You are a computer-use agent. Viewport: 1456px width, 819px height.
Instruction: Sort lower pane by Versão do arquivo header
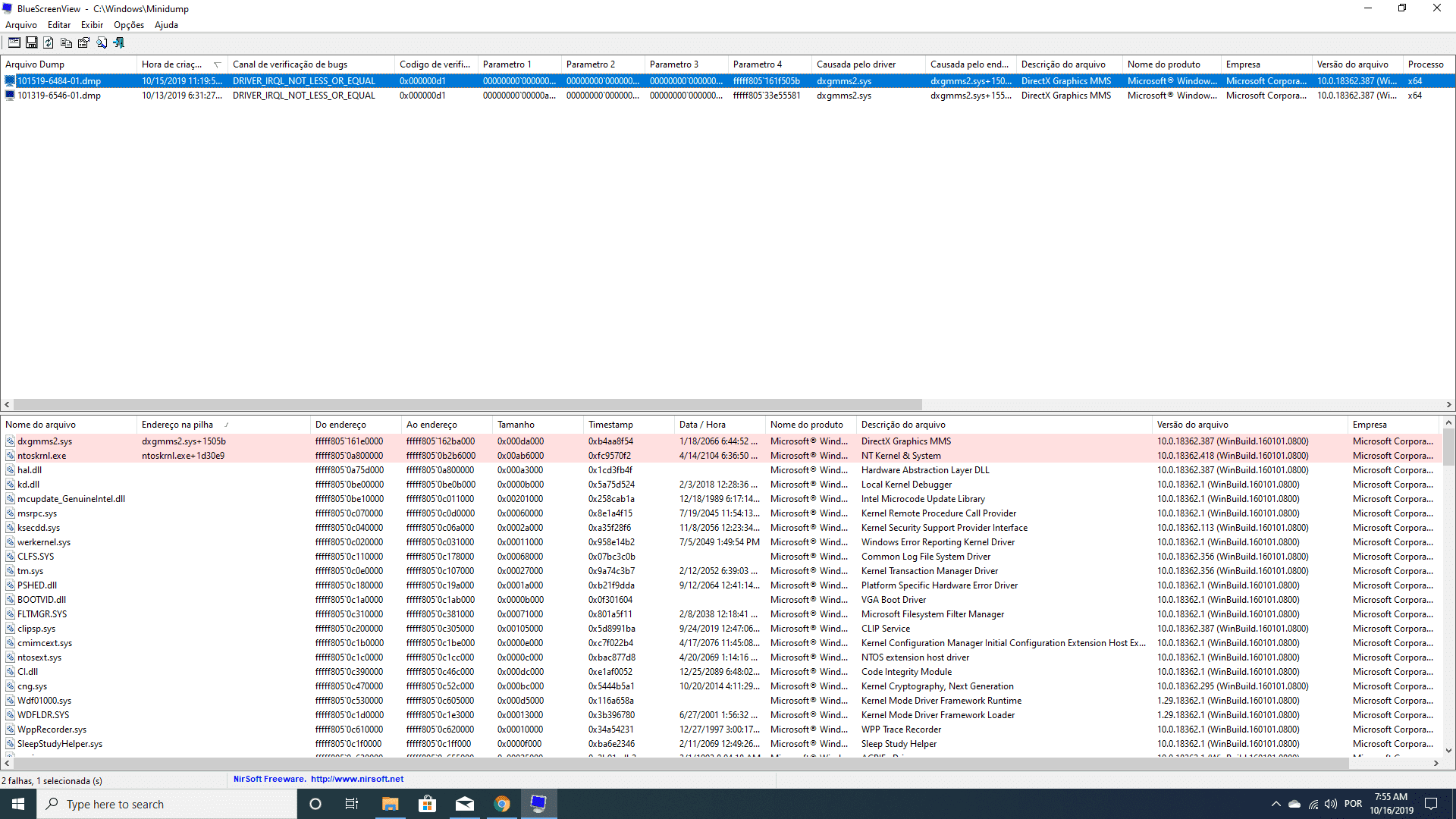coord(1250,425)
